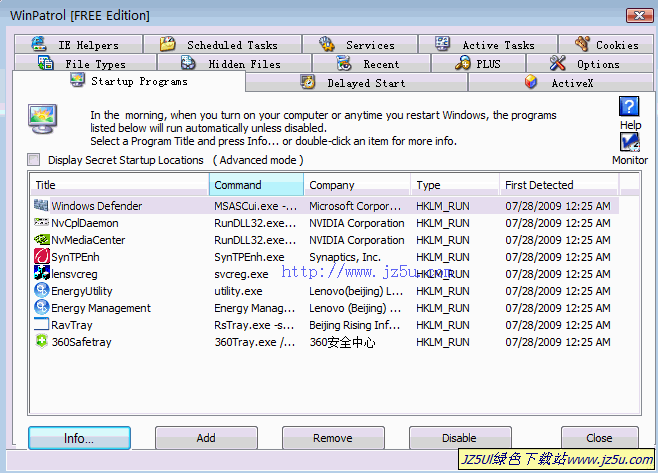Switch to the Services tab
Viewport: 658px width, 473px height.
point(360,44)
